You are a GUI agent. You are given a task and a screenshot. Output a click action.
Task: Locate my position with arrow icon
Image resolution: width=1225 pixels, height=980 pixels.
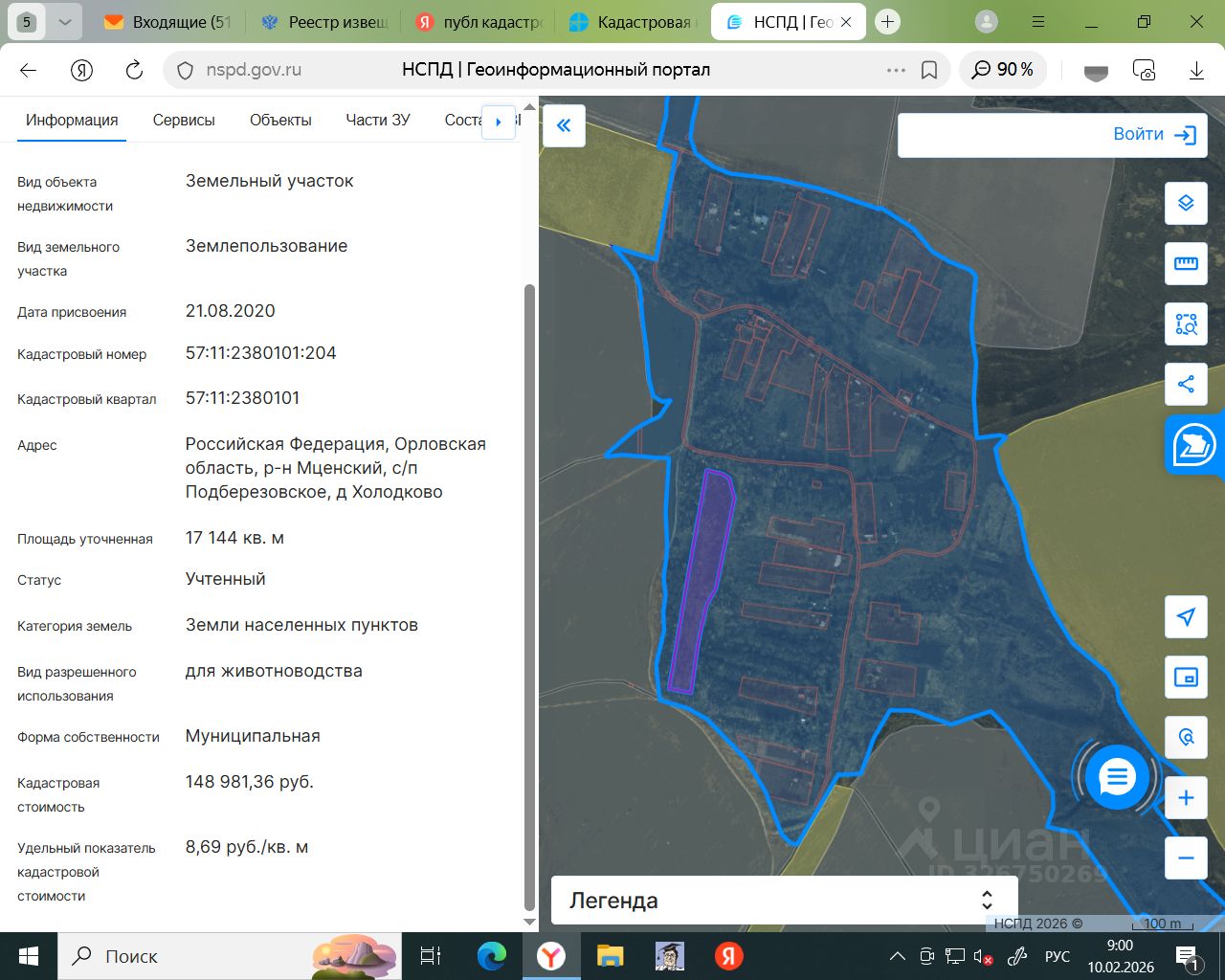coord(1186,616)
